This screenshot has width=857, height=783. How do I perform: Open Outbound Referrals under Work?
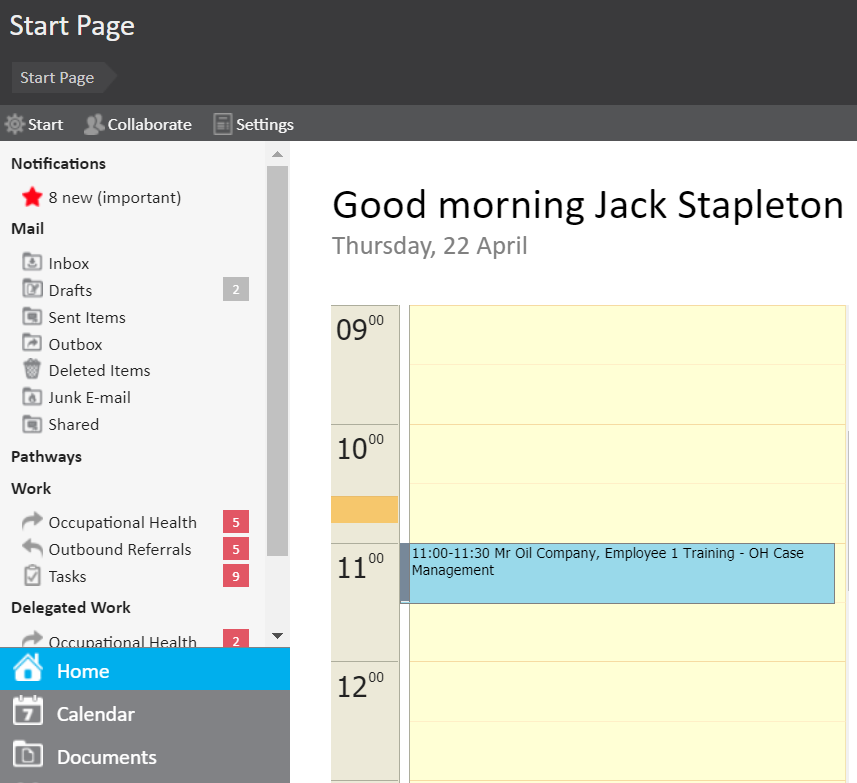pyautogui.click(x=119, y=549)
